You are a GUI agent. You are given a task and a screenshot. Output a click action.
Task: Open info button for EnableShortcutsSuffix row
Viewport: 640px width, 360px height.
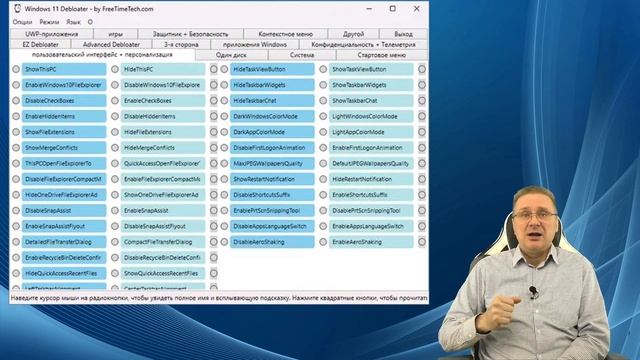coord(422,195)
